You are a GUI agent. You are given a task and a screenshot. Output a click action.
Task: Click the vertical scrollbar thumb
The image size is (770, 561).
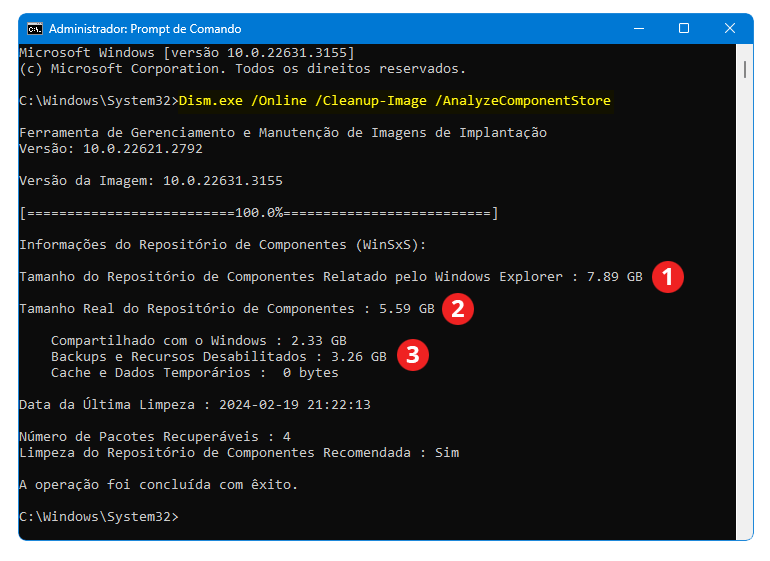[745, 69]
